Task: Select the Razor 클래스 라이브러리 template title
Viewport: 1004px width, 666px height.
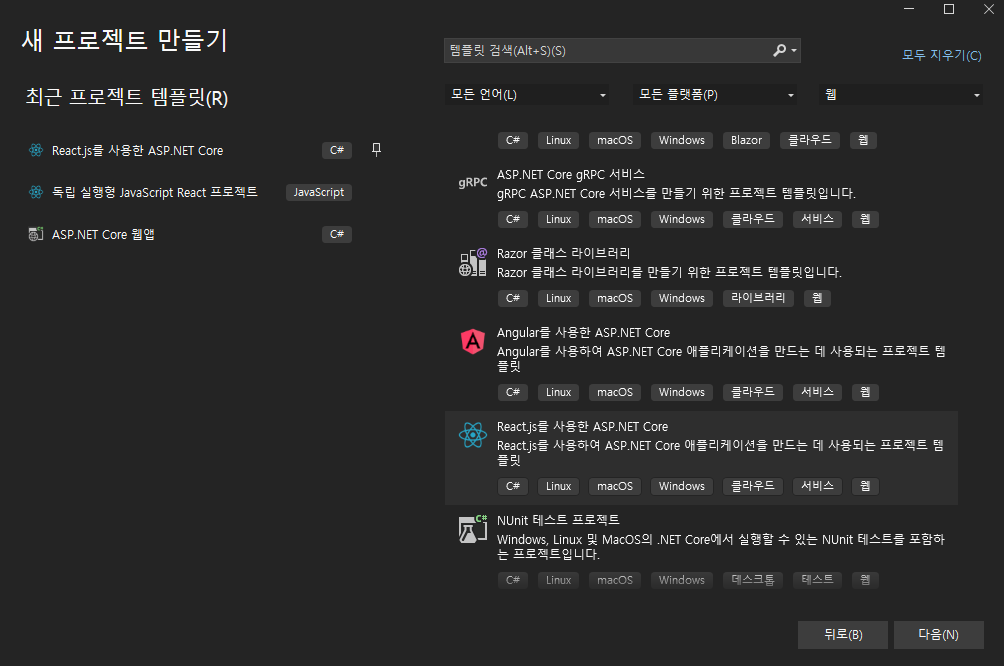Action: pos(563,253)
